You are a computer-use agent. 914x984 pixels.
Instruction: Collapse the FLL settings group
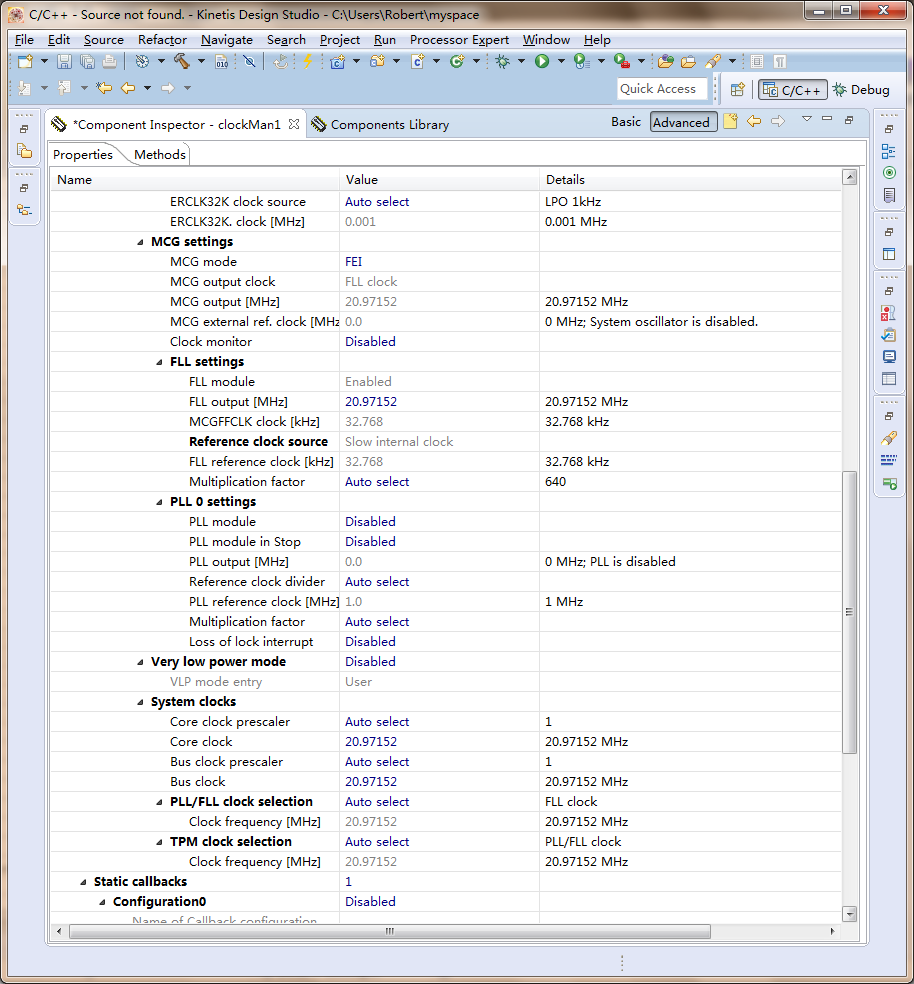159,362
